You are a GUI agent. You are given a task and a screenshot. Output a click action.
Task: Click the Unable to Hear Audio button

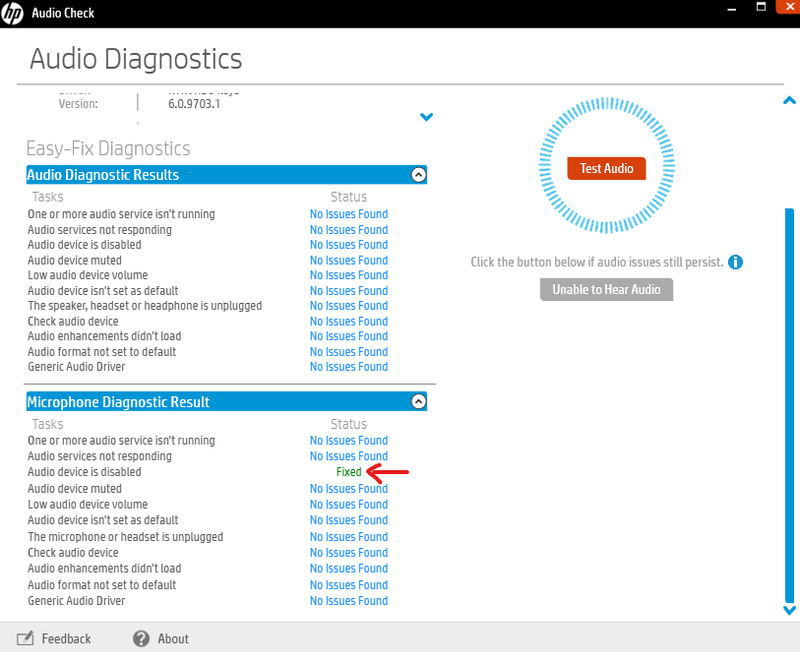point(607,290)
